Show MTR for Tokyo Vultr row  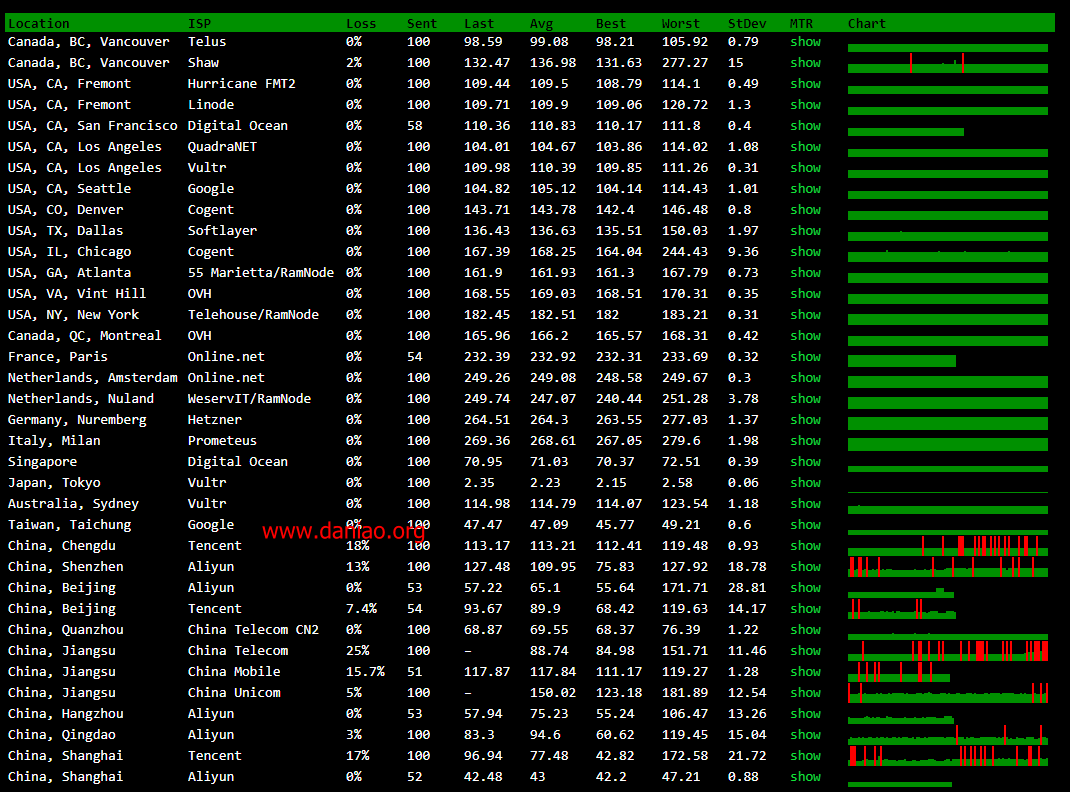pyautogui.click(x=805, y=483)
